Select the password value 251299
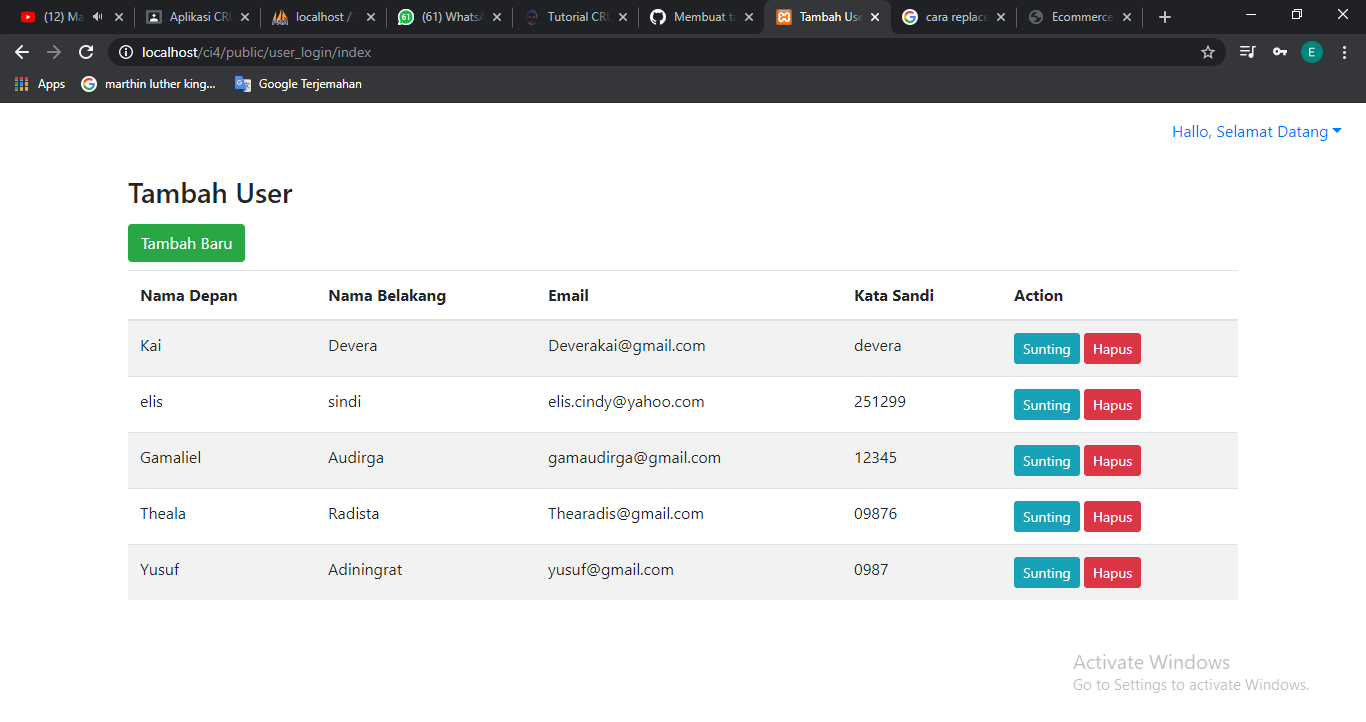 [880, 402]
